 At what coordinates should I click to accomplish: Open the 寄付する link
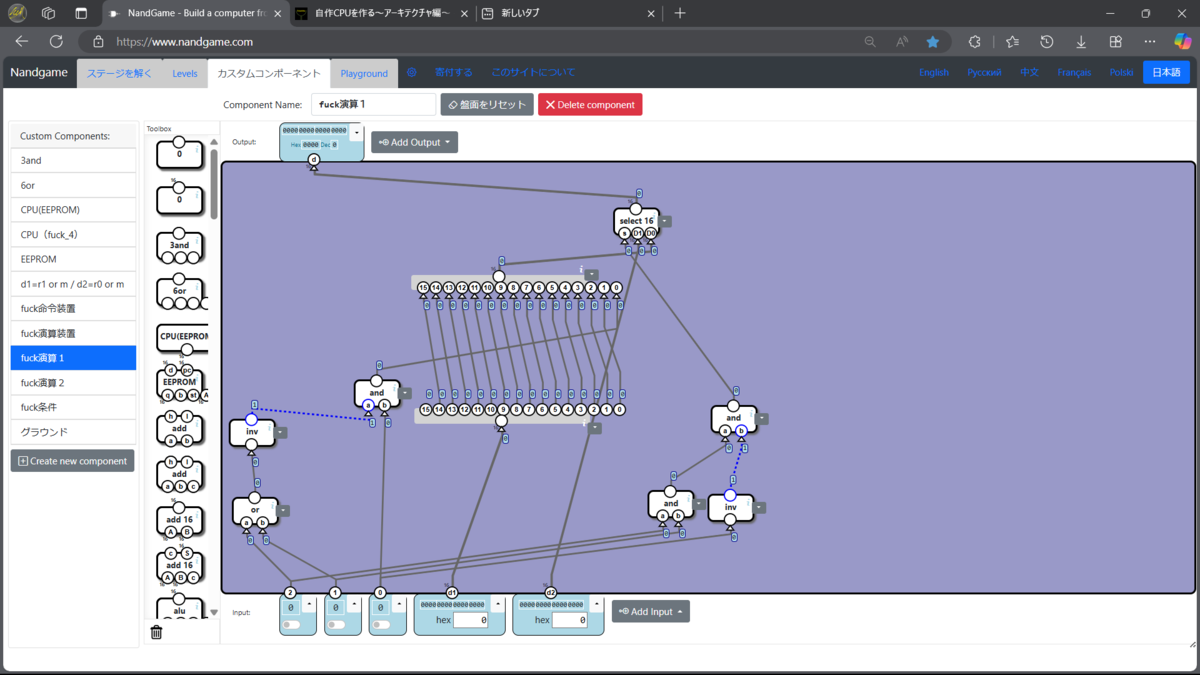pos(453,73)
